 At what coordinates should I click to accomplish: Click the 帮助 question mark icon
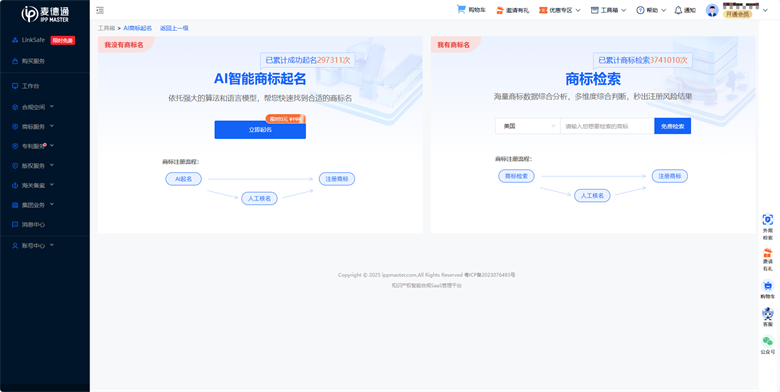640,10
